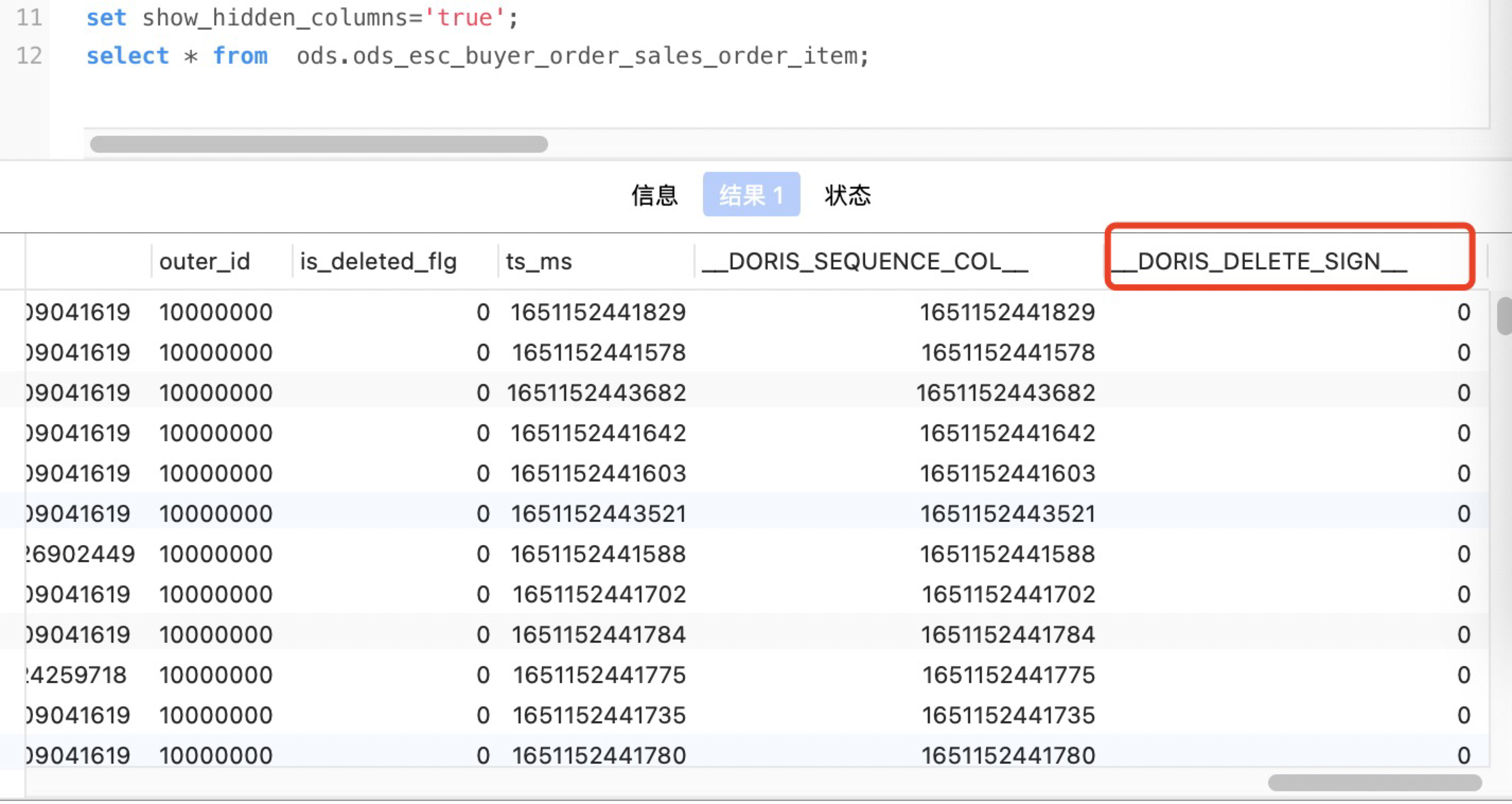Select the __DORIS_SEQUENCE_COL__ column header
This screenshot has width=1512, height=804.
[x=865, y=261]
